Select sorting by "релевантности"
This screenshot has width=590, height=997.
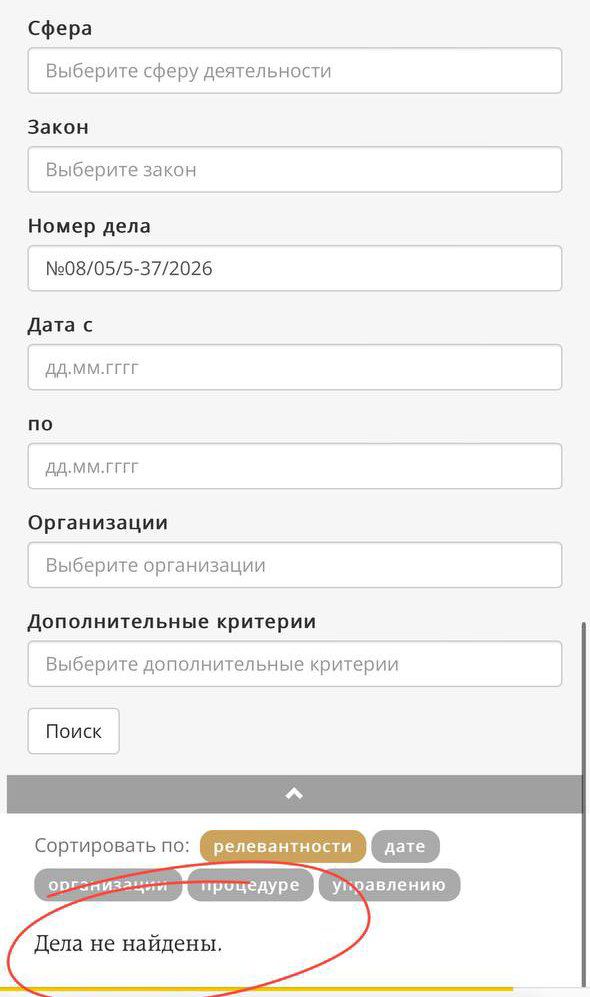pos(281,845)
